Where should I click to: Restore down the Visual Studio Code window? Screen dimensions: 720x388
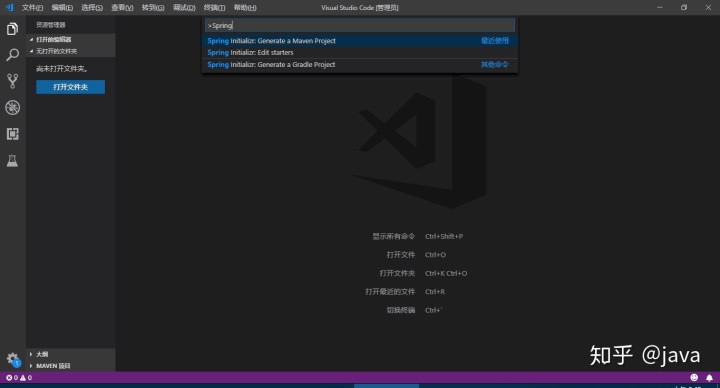[x=684, y=7]
